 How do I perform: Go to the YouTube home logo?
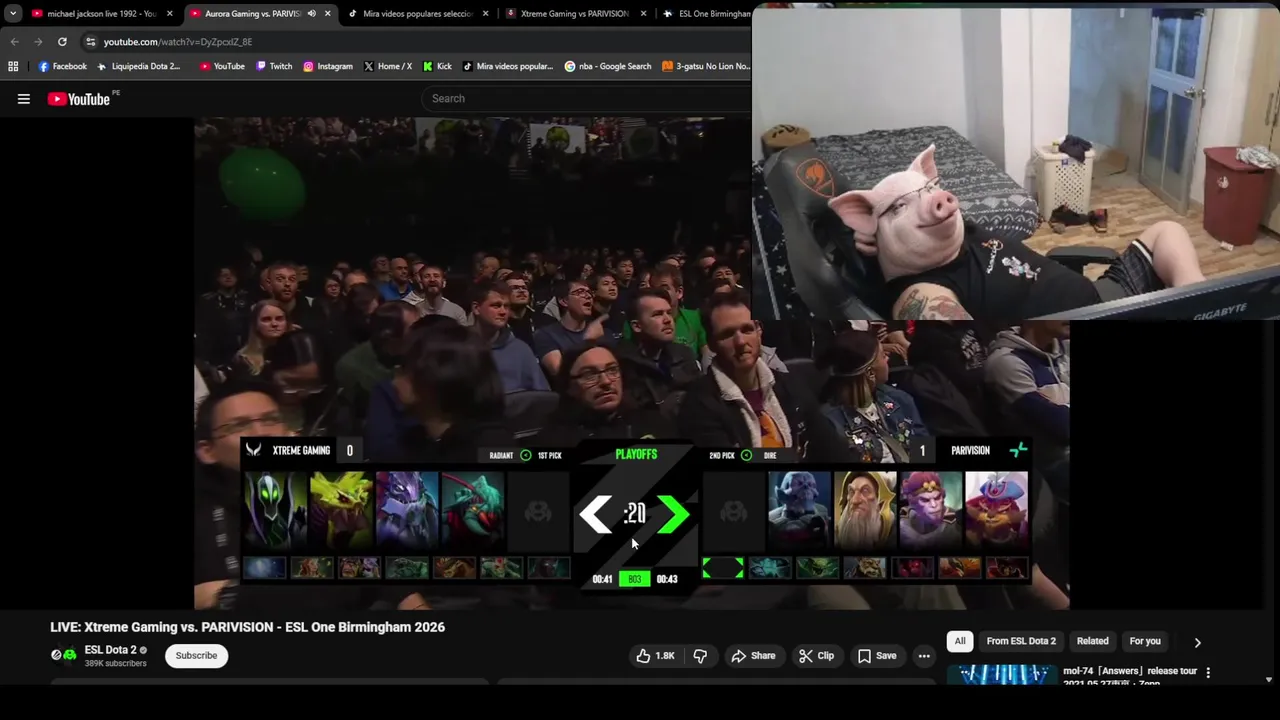click(79, 99)
